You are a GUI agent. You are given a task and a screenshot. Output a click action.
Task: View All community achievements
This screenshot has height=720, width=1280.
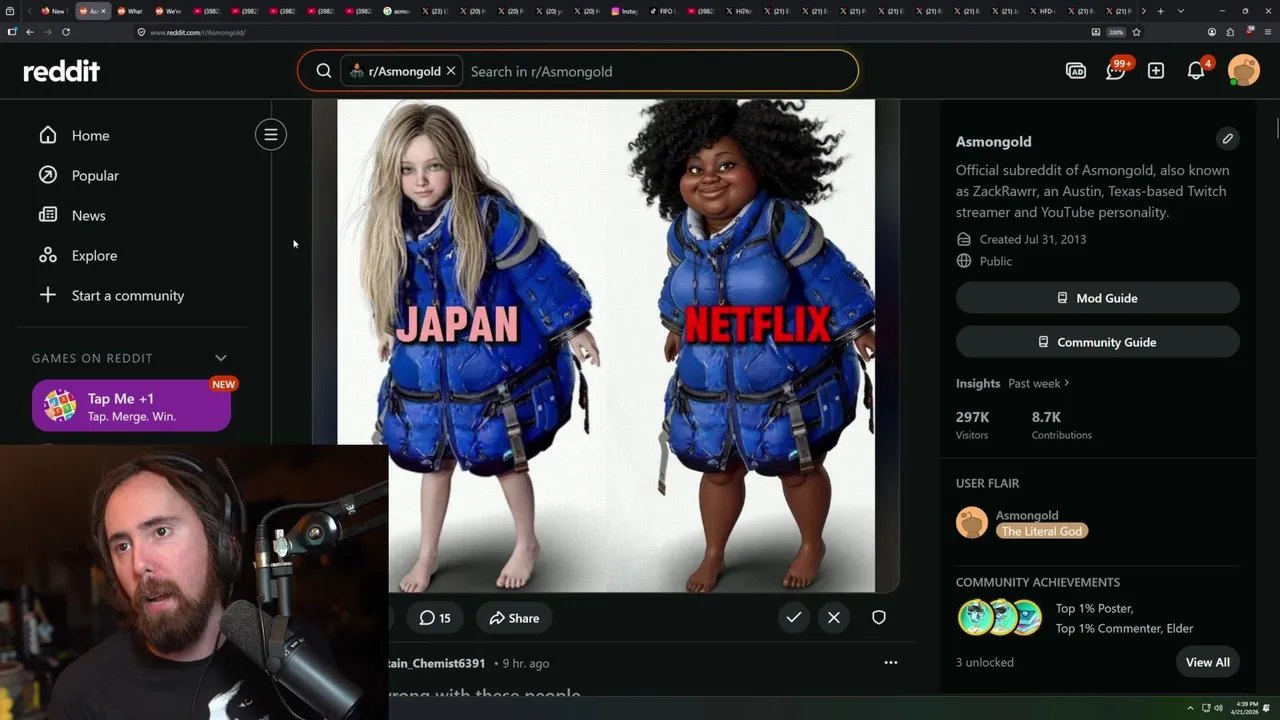click(x=1208, y=662)
